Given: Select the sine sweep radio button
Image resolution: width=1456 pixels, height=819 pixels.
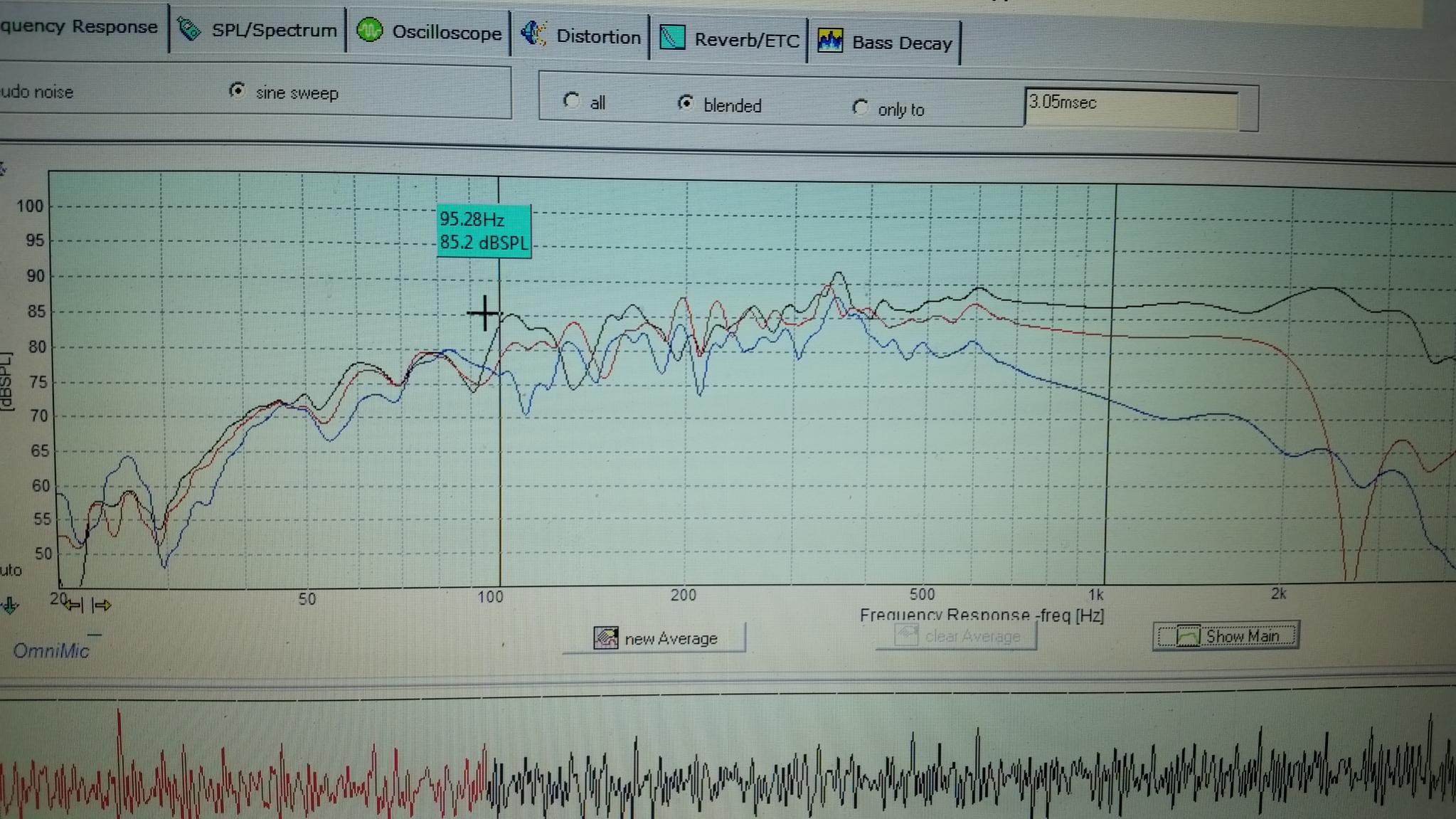Looking at the screenshot, I should point(238,90).
